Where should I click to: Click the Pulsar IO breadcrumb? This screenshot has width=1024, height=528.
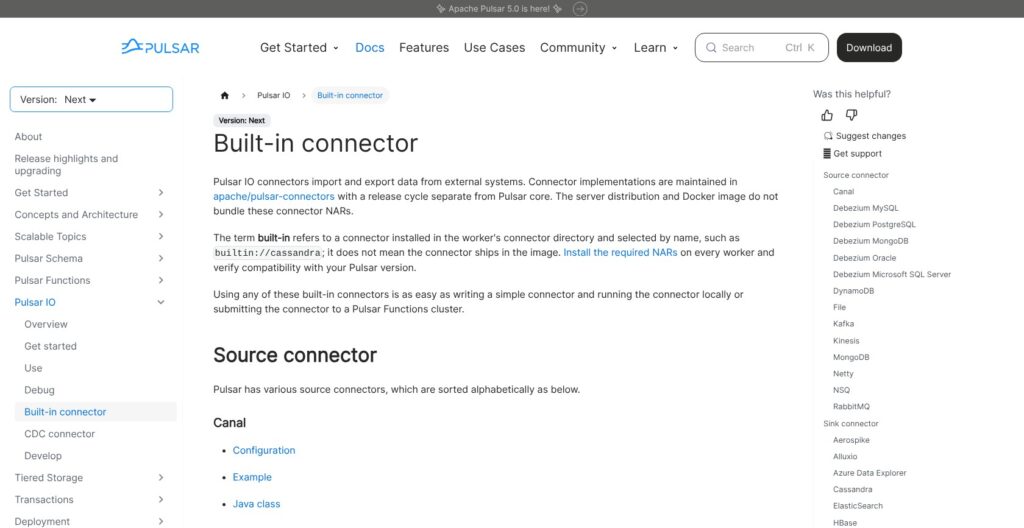pyautogui.click(x=274, y=95)
